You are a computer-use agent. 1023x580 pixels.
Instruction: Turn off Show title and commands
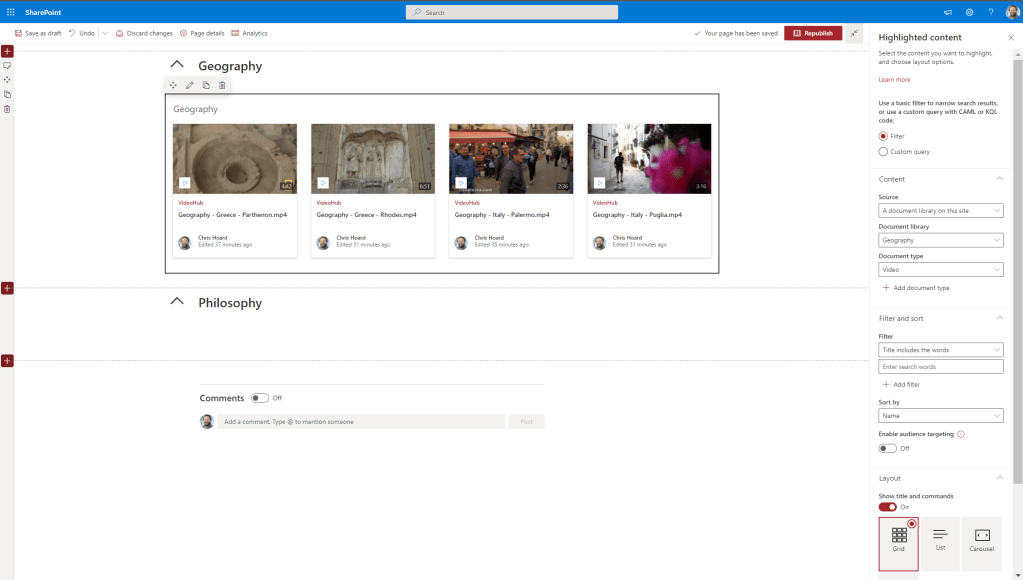point(887,507)
